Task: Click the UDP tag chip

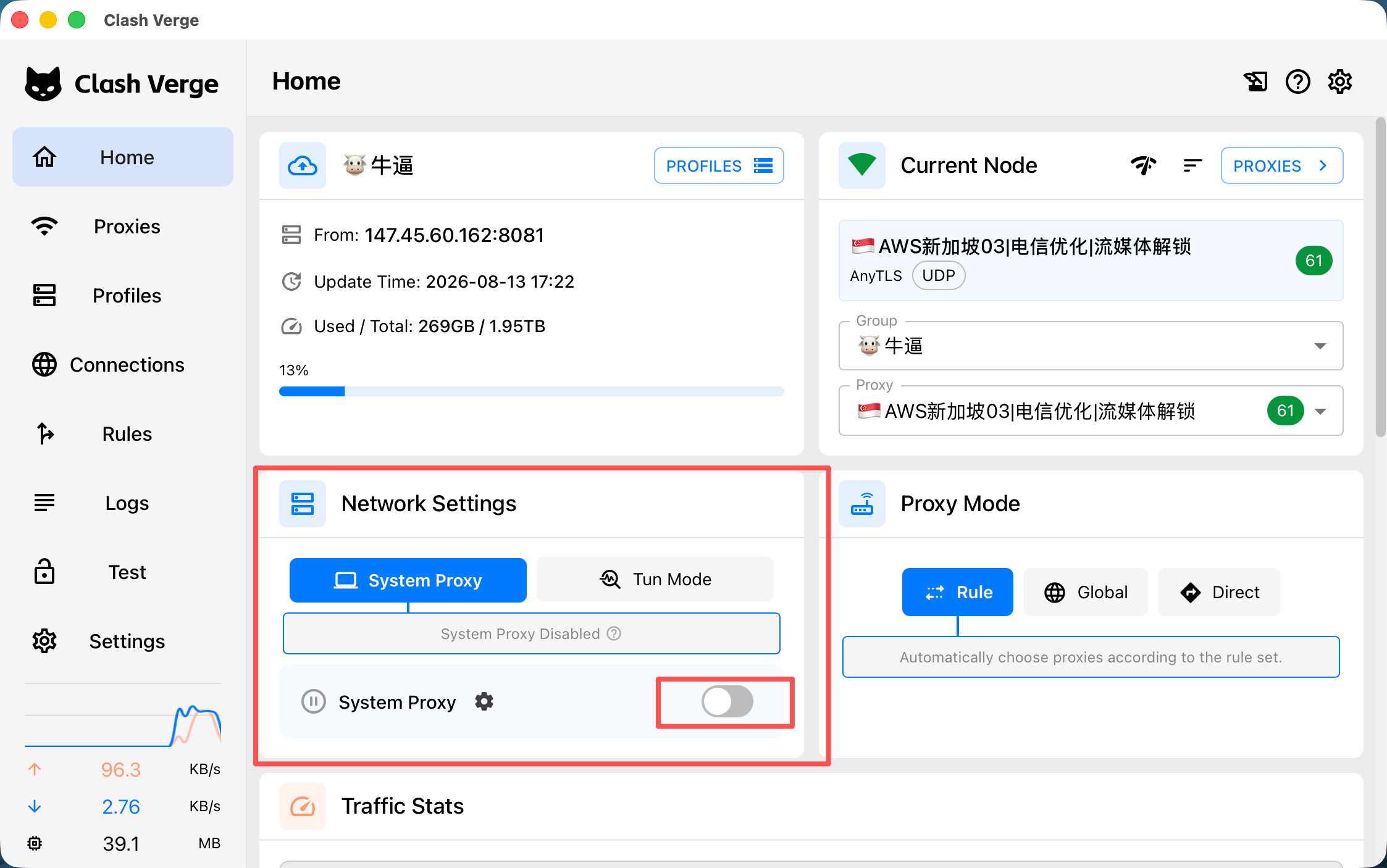Action: coord(939,275)
